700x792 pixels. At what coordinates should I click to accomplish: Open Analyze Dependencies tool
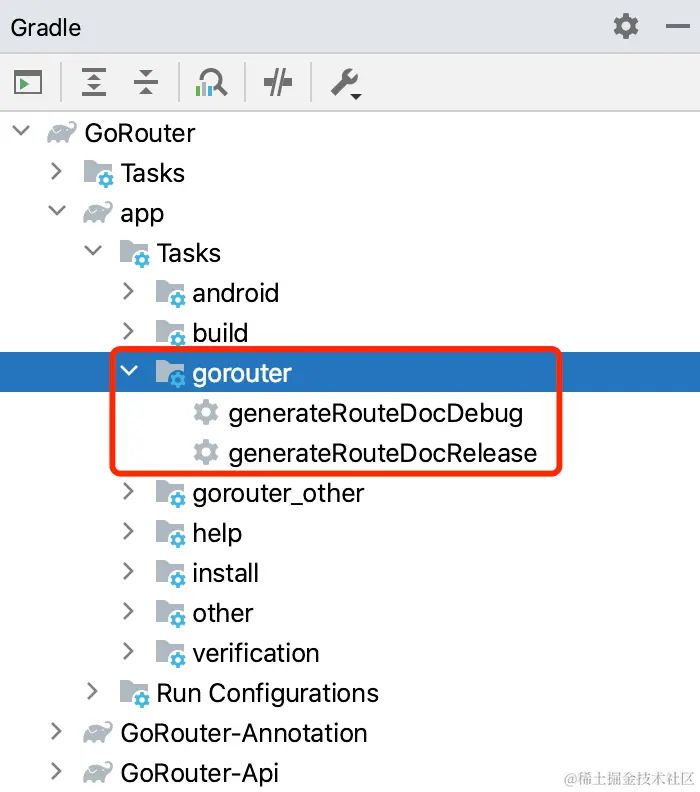click(211, 82)
